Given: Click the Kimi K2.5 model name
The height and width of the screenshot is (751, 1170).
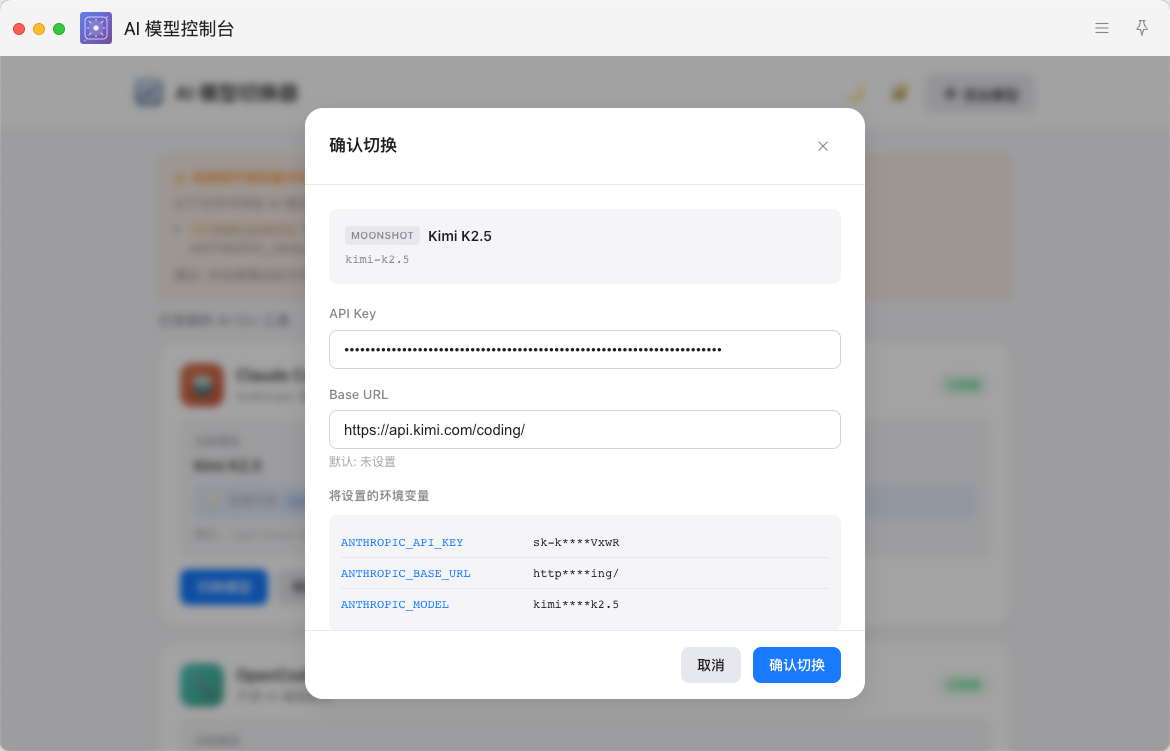Looking at the screenshot, I should click(460, 236).
